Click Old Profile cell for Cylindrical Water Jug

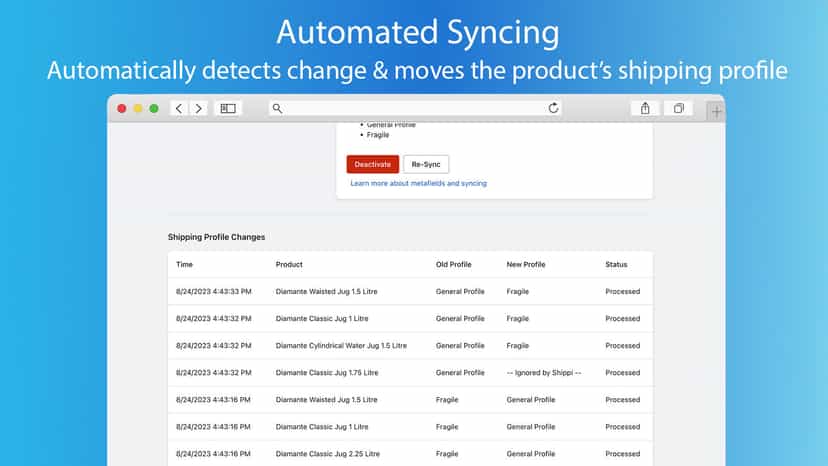[460, 346]
